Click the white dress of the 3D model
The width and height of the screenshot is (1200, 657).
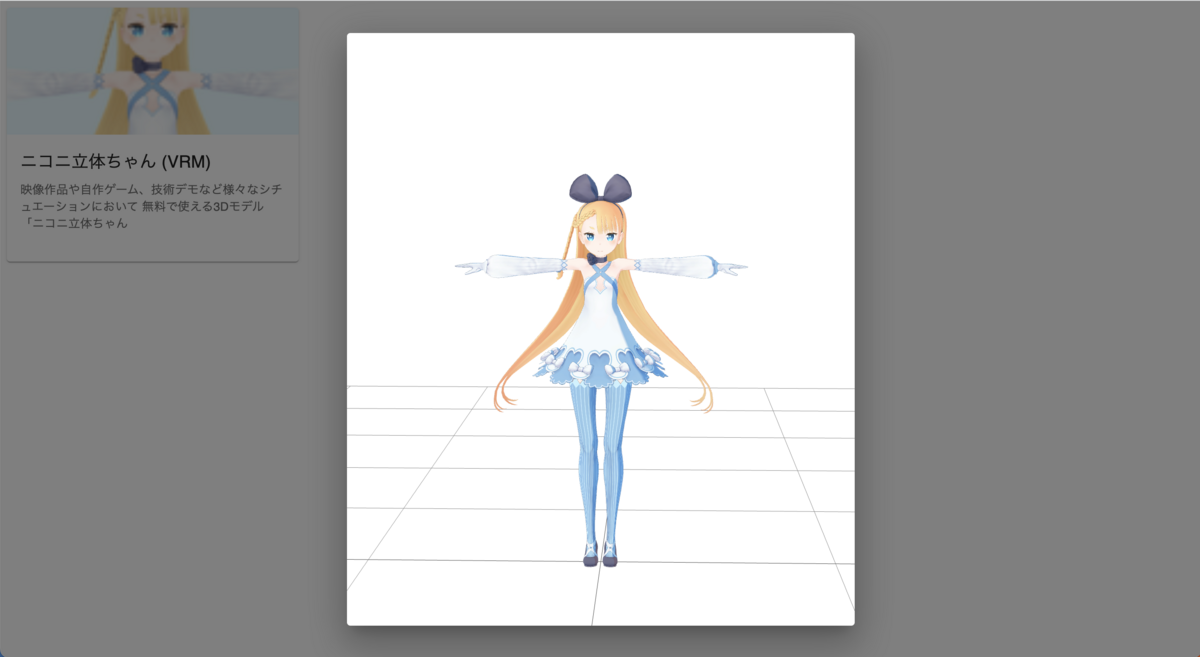coord(601,320)
